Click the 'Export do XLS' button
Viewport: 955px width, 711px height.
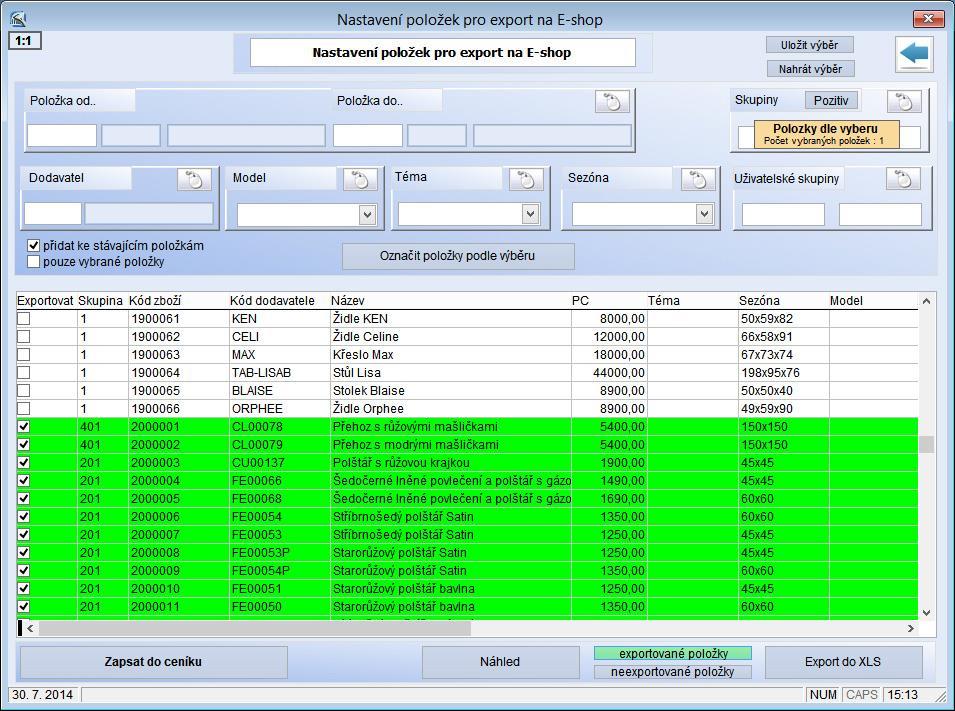coord(843,662)
